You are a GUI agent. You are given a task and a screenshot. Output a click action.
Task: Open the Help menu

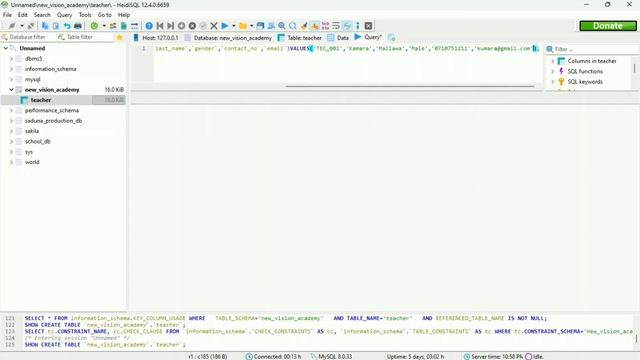124,15
